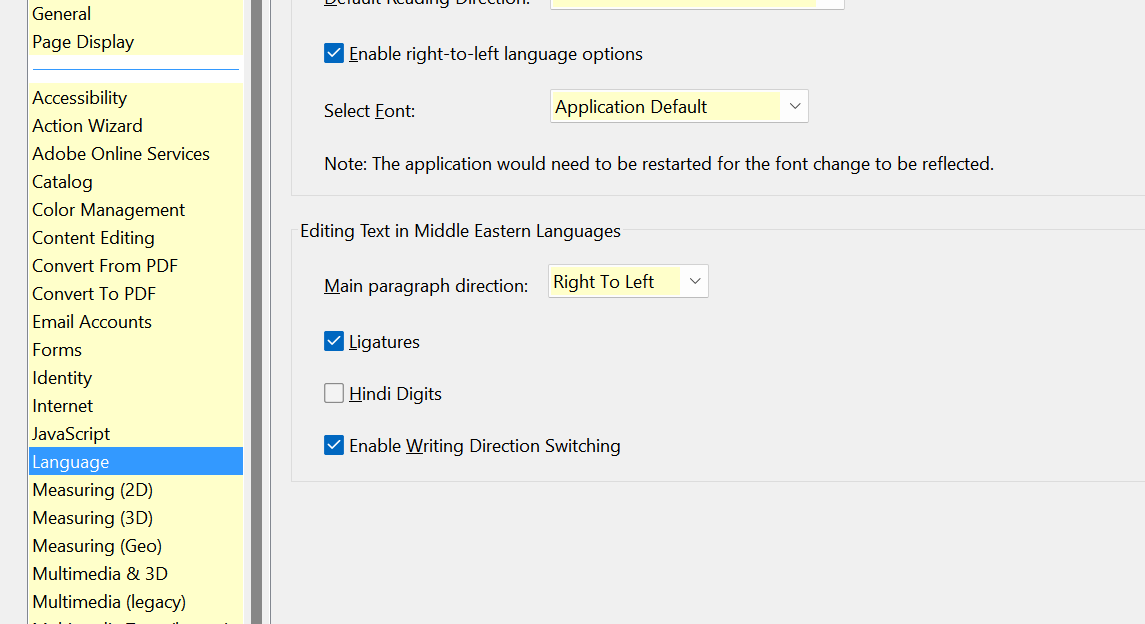Enable the Hindi Digits checkbox

pyautogui.click(x=334, y=393)
